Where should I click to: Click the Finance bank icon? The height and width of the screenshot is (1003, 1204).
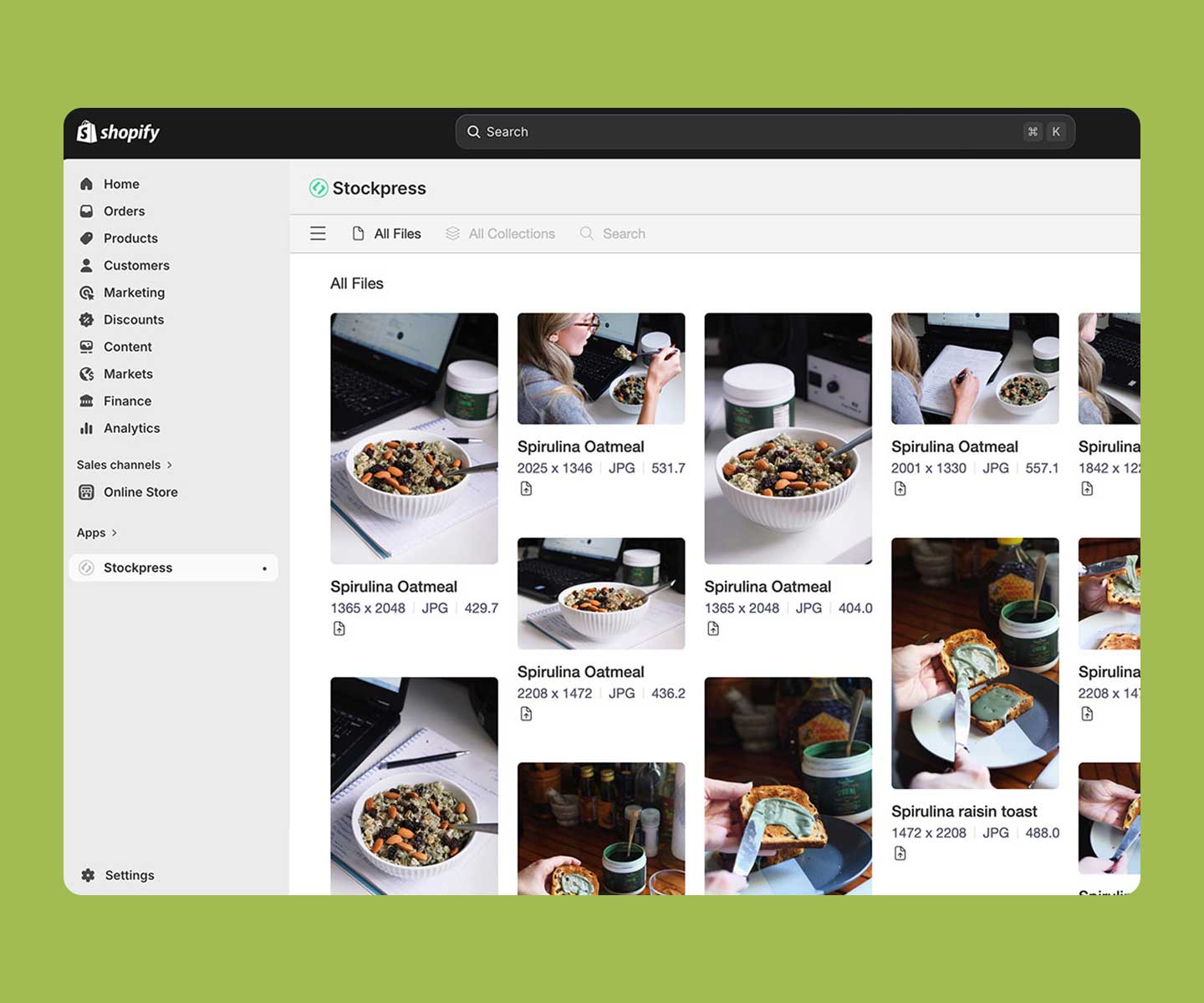(x=86, y=401)
